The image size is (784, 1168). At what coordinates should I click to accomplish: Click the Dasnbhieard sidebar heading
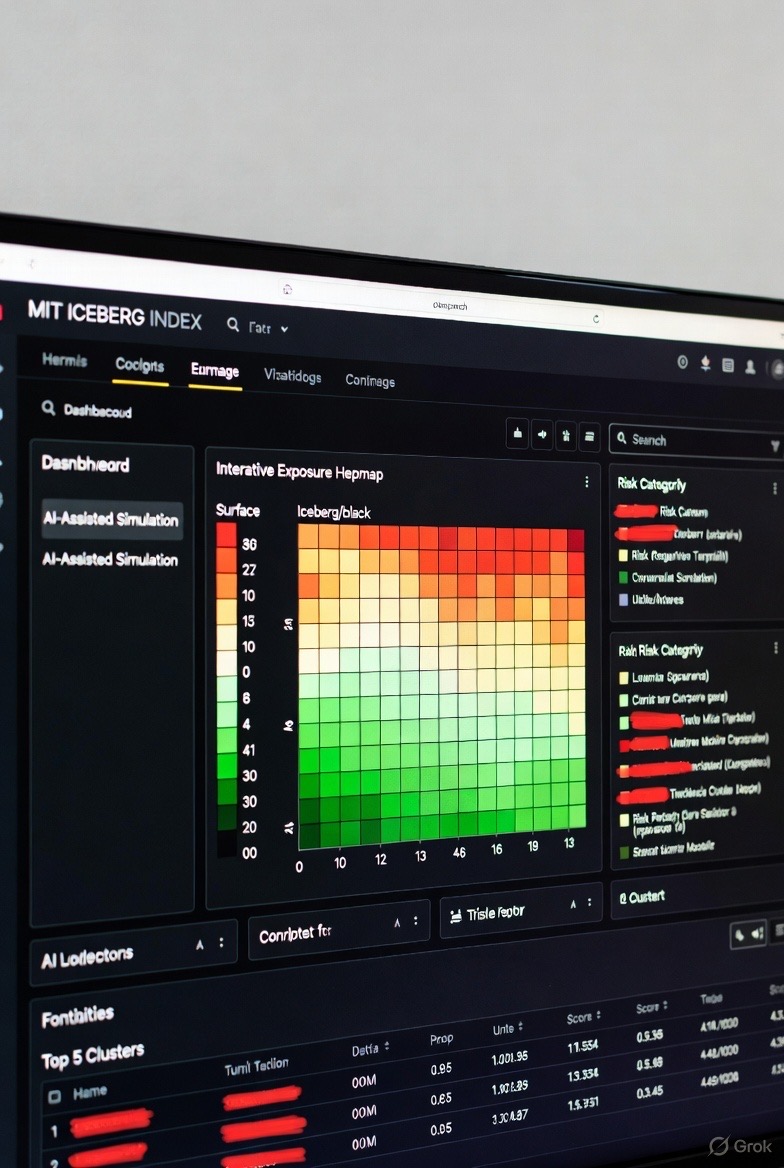(x=85, y=464)
